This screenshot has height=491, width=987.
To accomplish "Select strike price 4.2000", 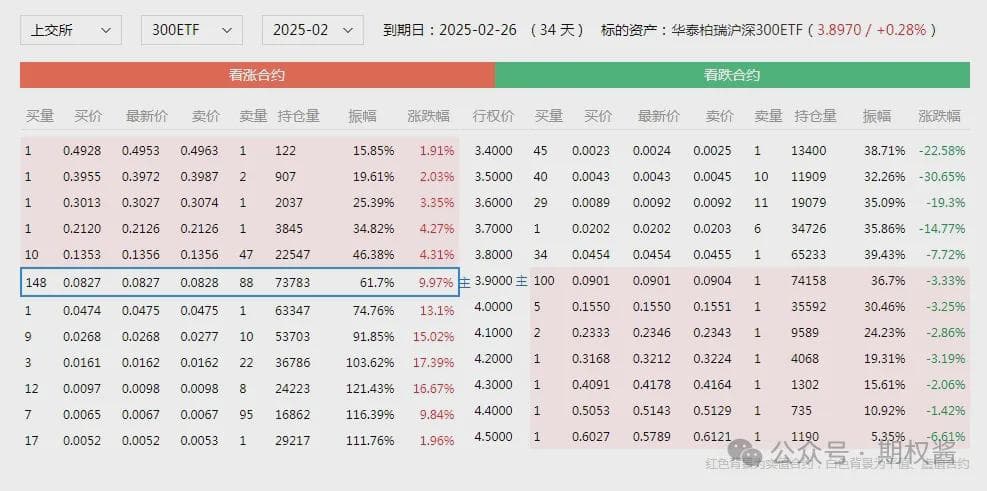I will coord(494,359).
